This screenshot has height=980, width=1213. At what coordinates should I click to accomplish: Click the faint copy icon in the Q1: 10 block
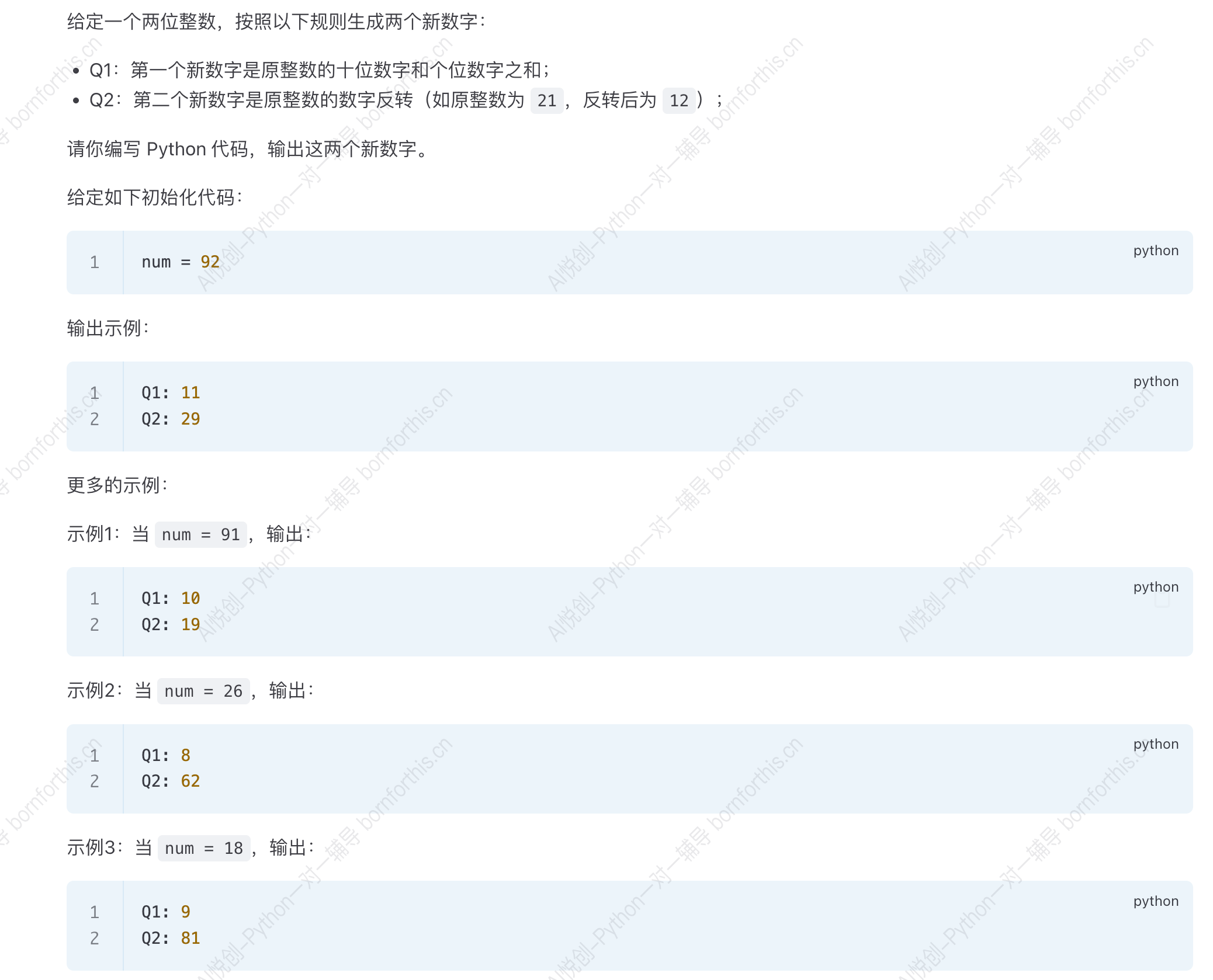(x=1162, y=602)
